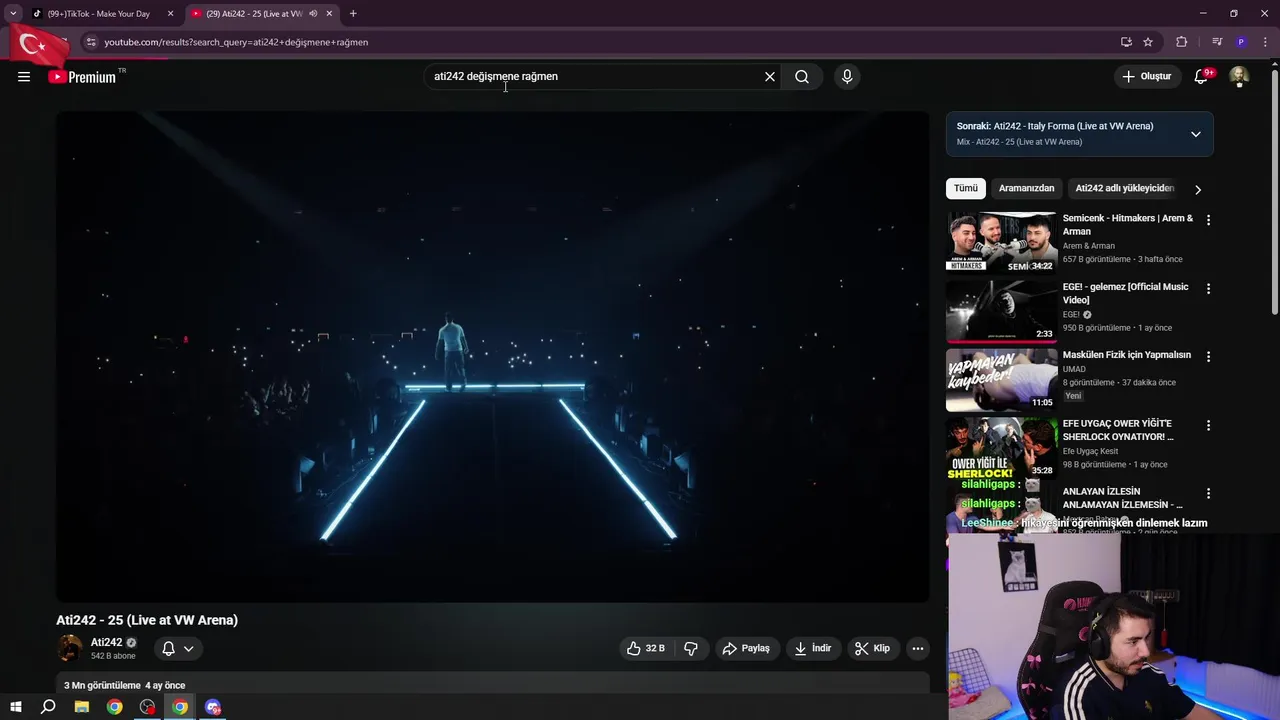Open options for Maskülen Fizik video
This screenshot has height=720, width=1280.
(x=1208, y=357)
